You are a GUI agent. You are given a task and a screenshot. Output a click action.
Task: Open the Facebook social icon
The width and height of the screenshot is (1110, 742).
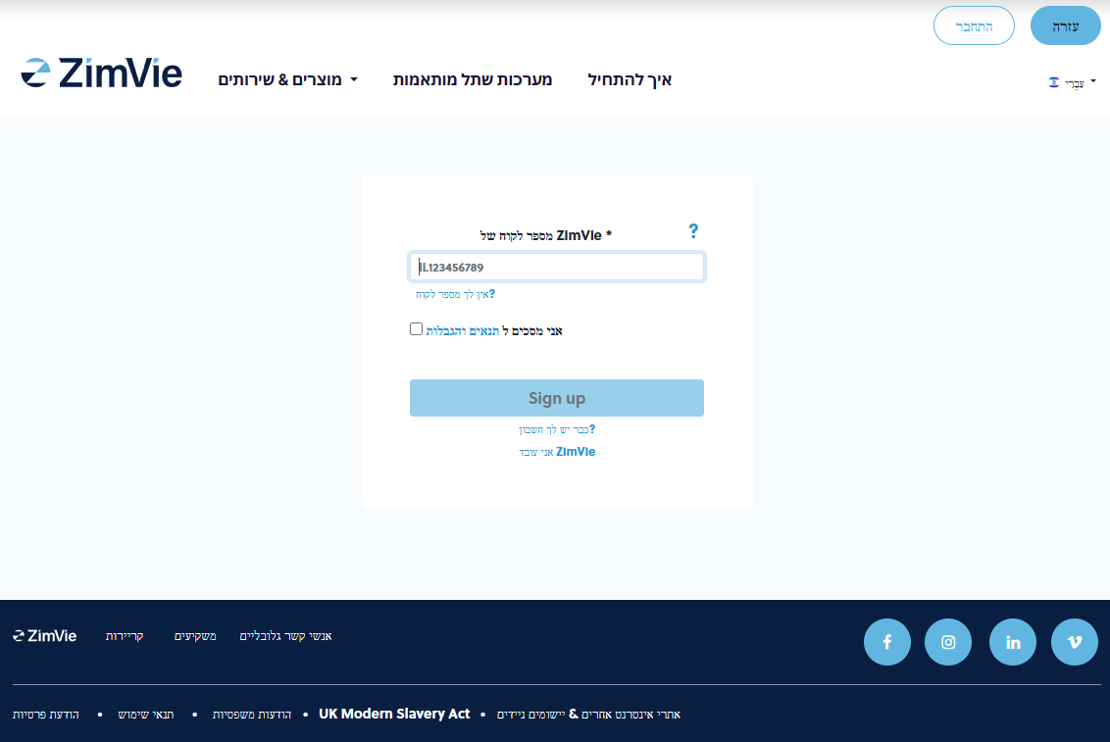tap(887, 642)
